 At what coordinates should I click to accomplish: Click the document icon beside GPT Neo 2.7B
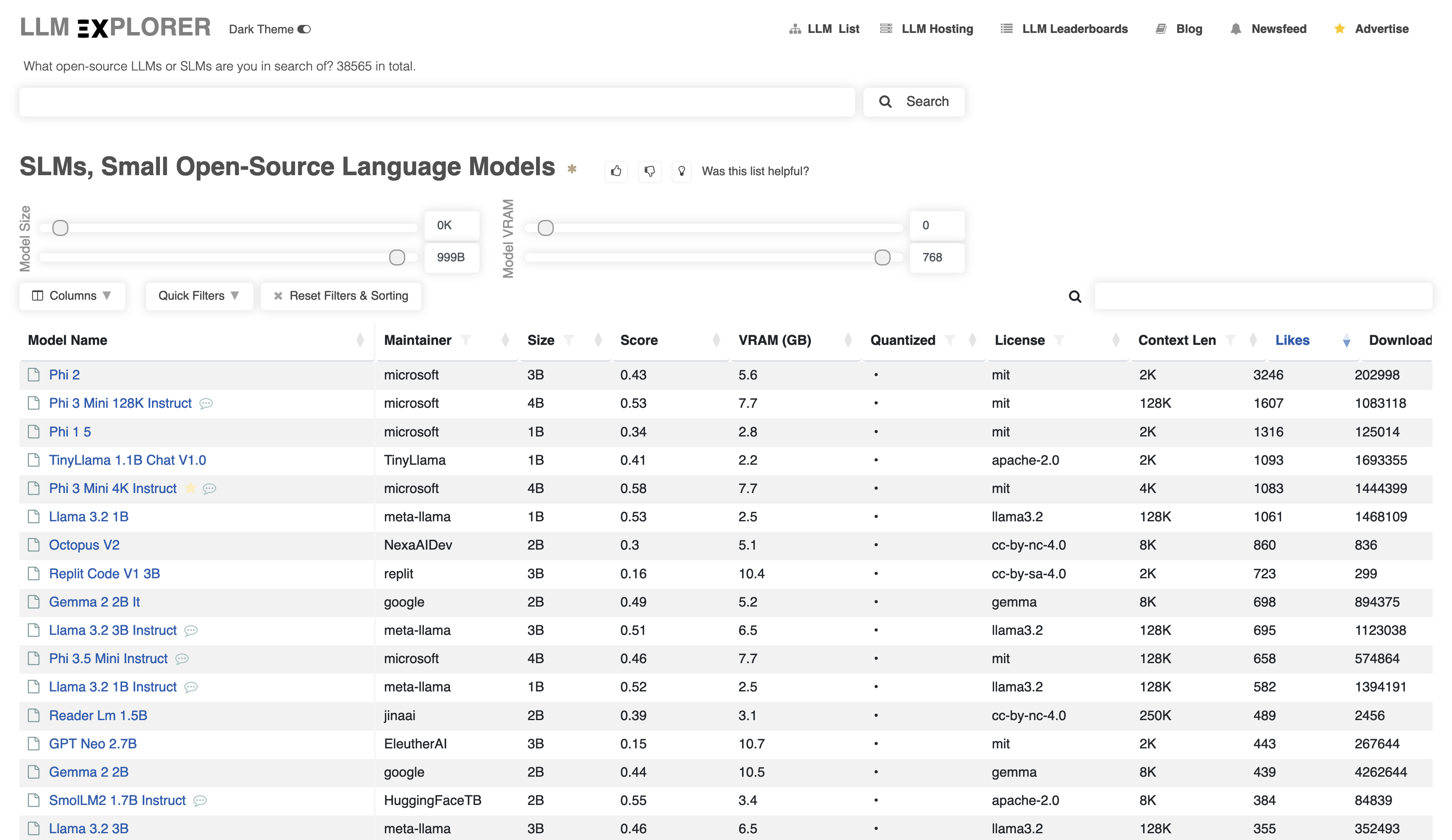coord(34,743)
